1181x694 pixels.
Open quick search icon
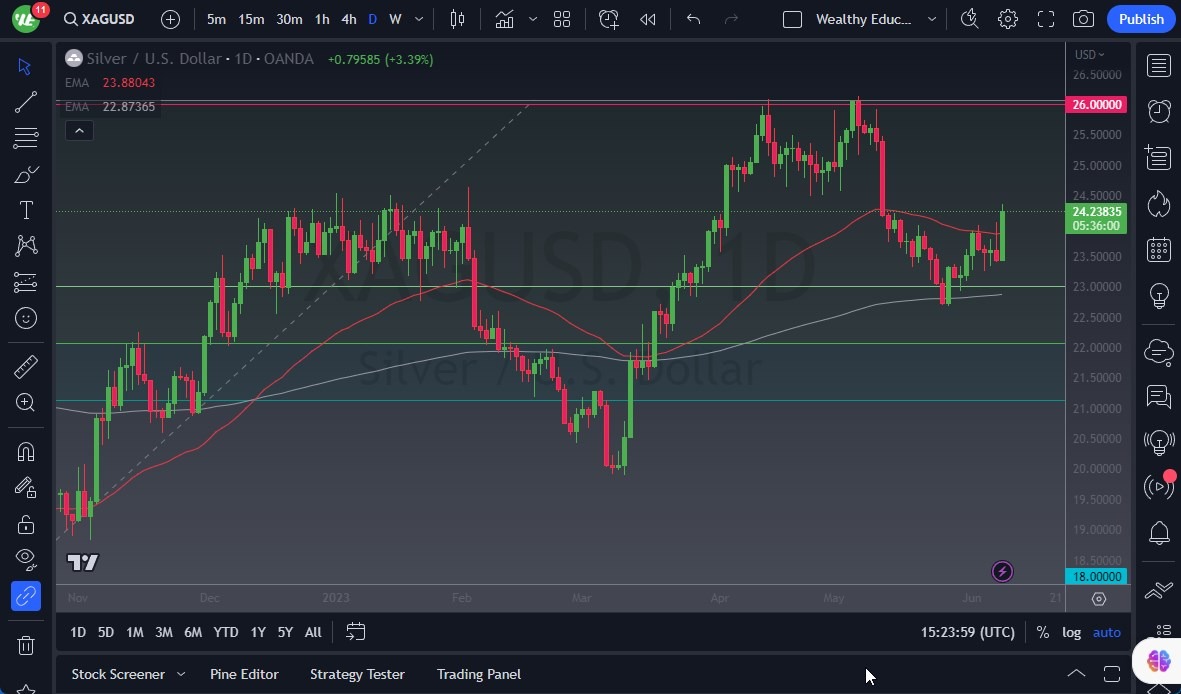pos(970,19)
